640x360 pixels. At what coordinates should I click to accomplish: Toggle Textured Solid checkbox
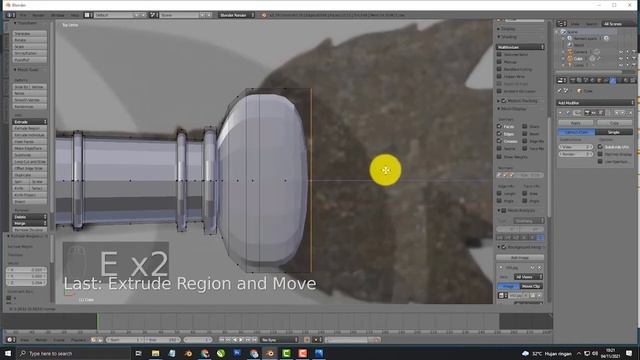tap(499, 54)
